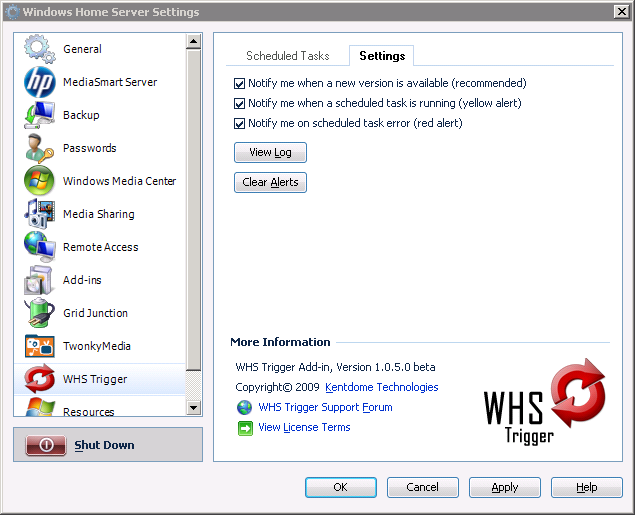The width and height of the screenshot is (635, 515).
Task: Open the Passwords settings page
Action: 100,148
